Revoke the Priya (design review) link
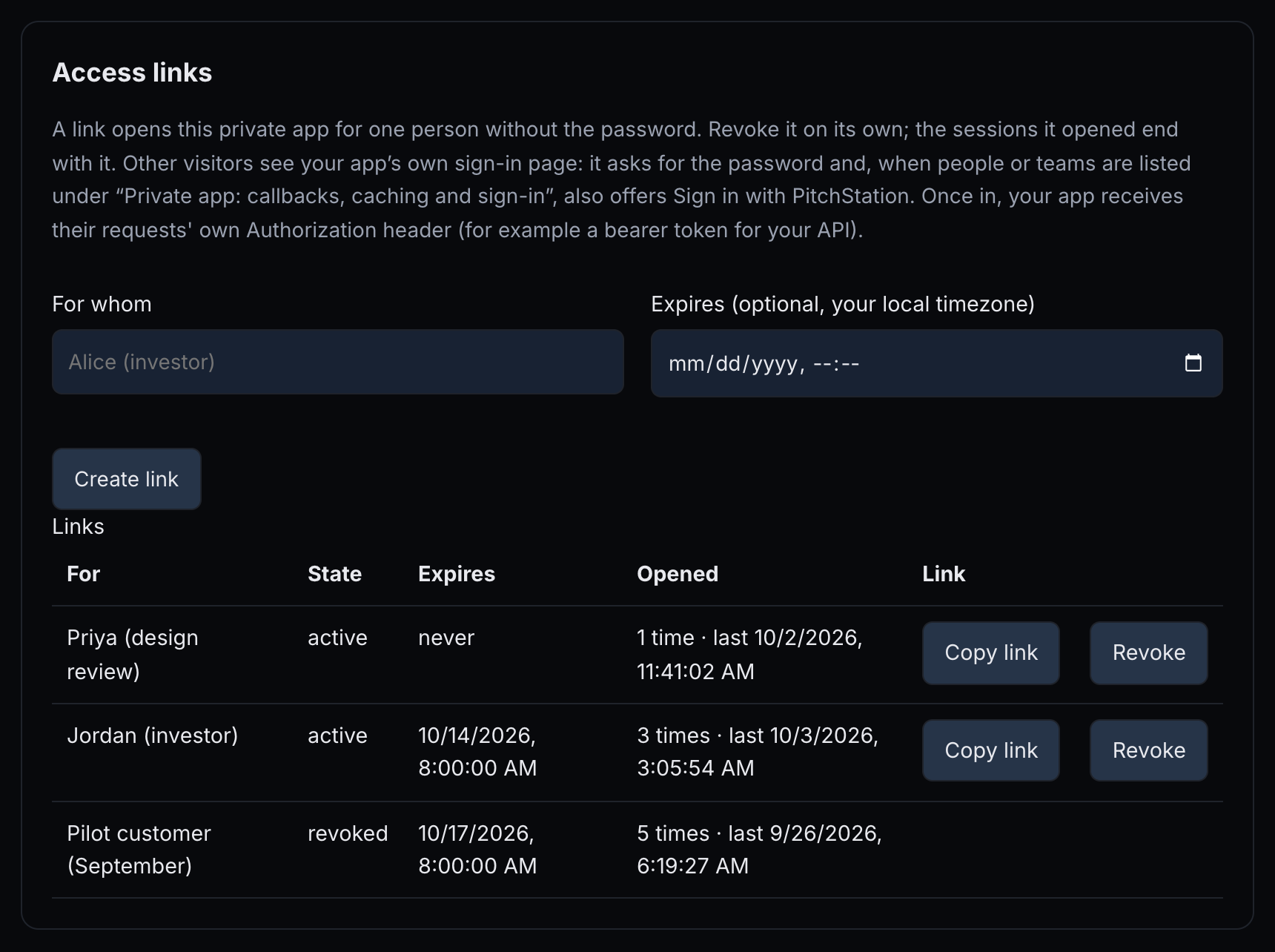1275x952 pixels. click(x=1149, y=652)
